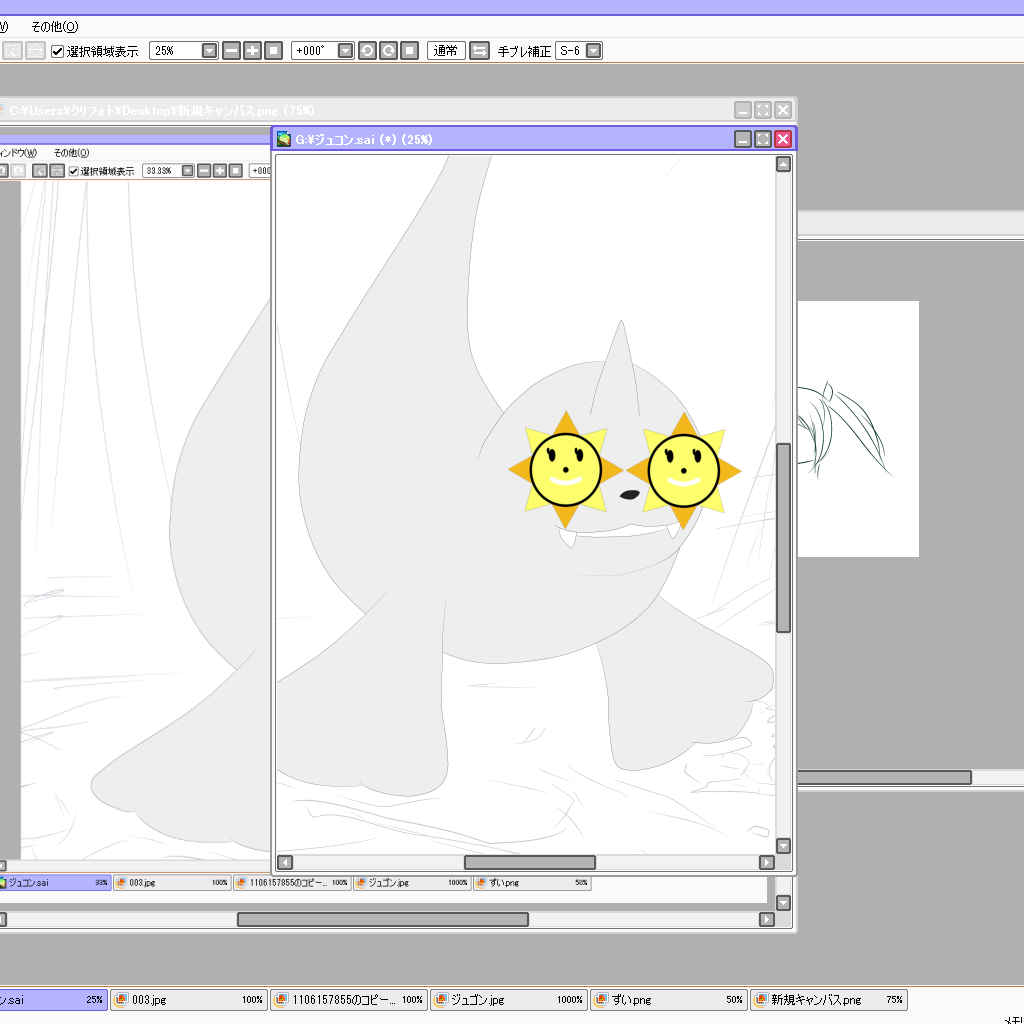Click the vertical scrollbar thumb in ジュゴン.sai window
The width and height of the screenshot is (1024, 1024).
pos(784,538)
